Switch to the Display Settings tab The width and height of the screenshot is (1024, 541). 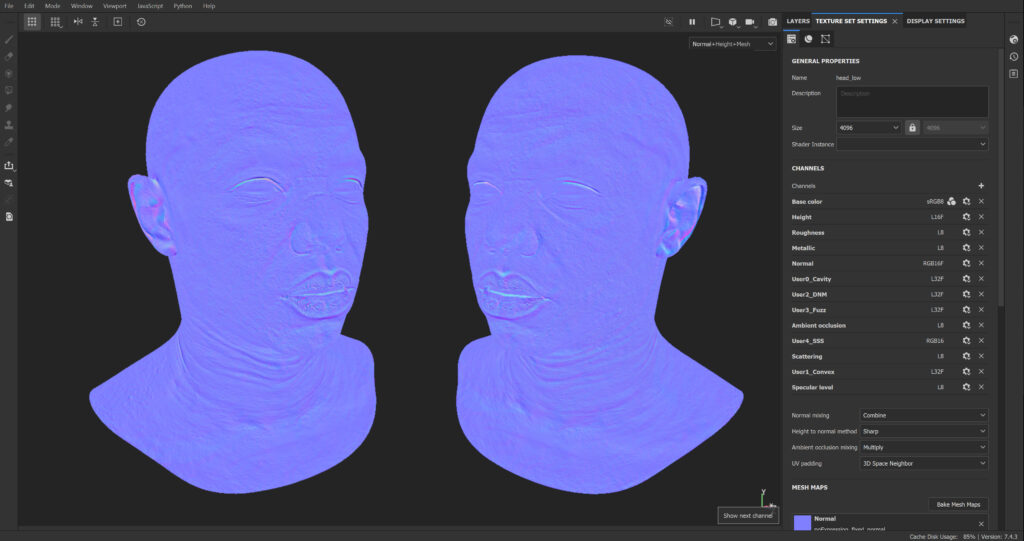coord(936,21)
